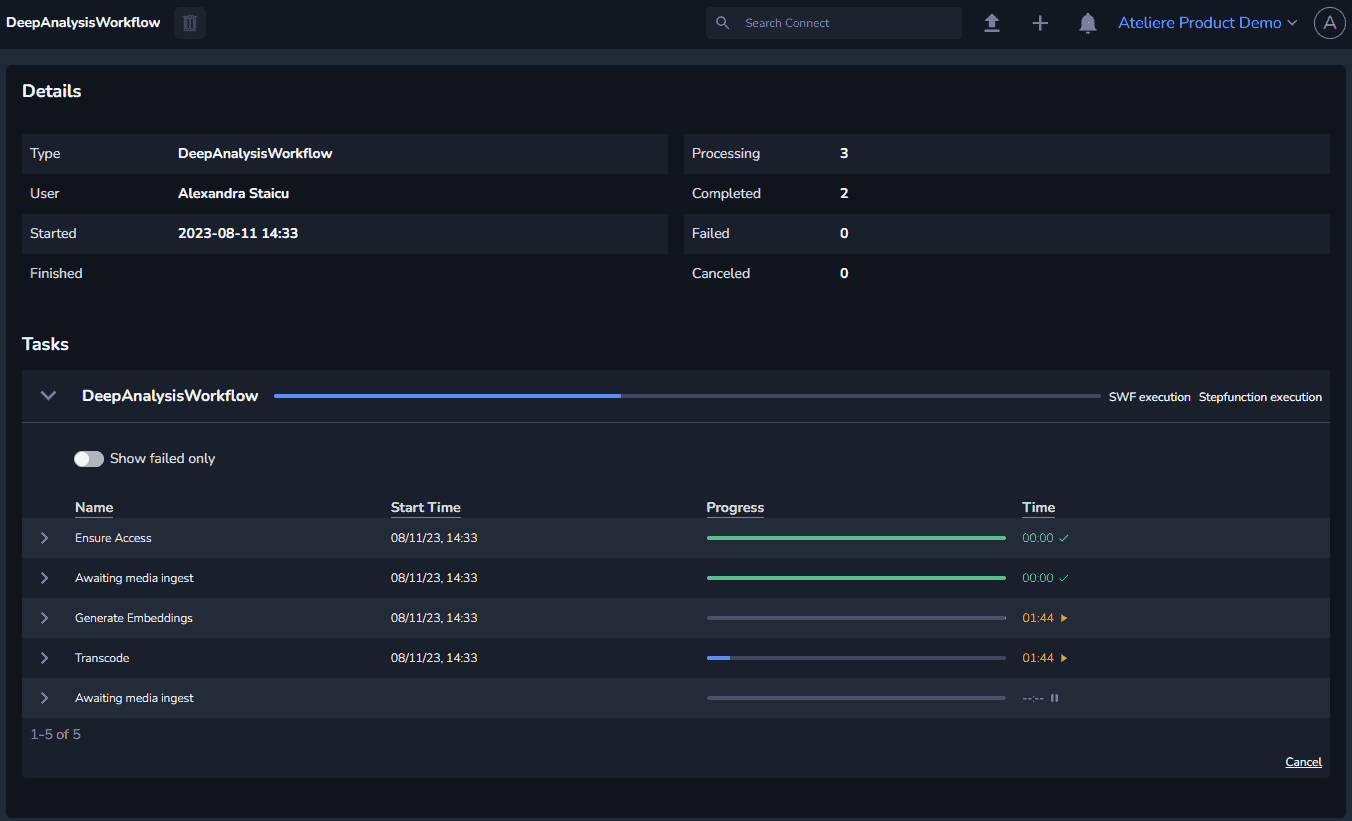Screen dimensions: 1352x821
Task: Click the user avatar circle icon
Action: click(1329, 23)
